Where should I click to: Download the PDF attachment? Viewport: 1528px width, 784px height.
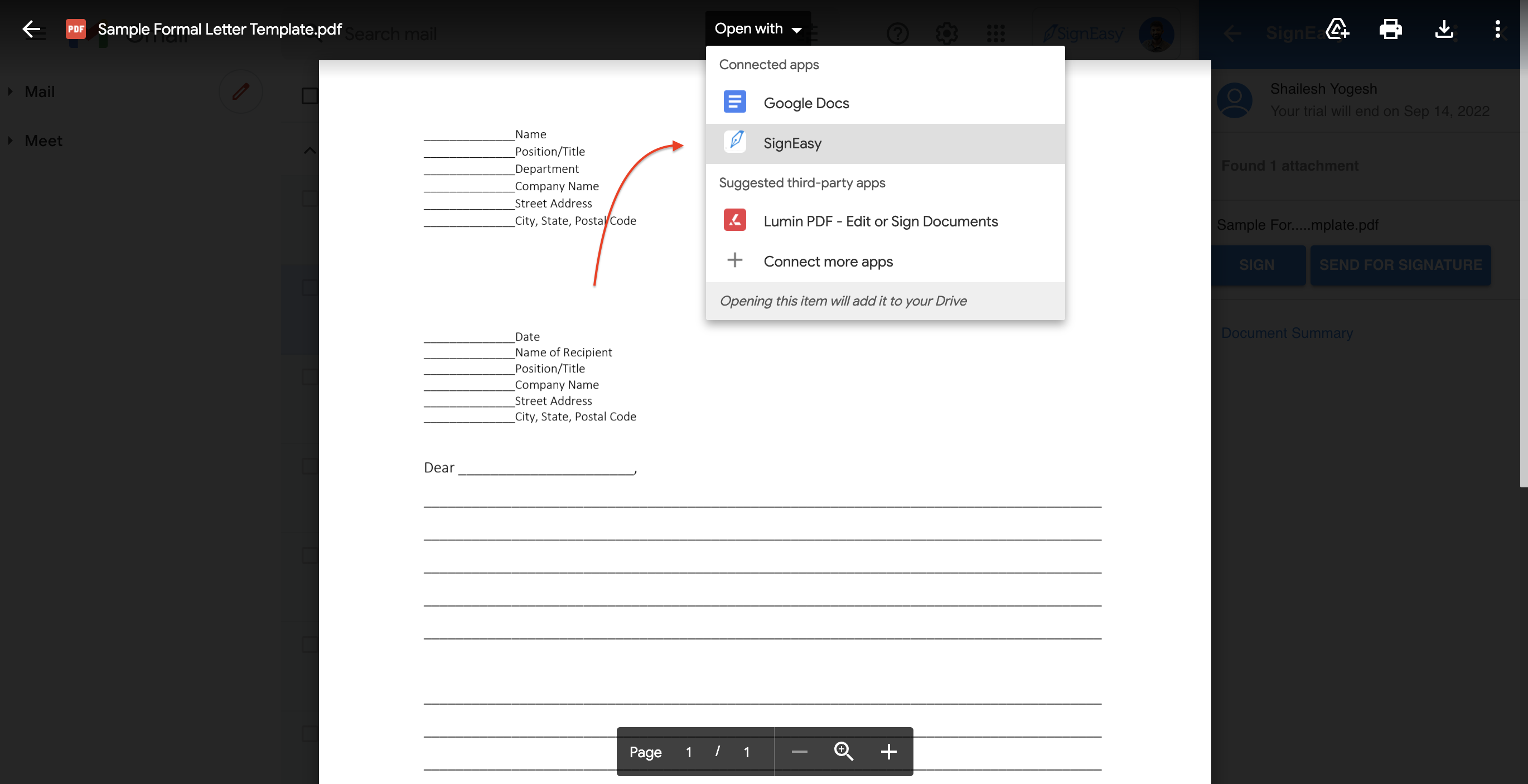1444,28
